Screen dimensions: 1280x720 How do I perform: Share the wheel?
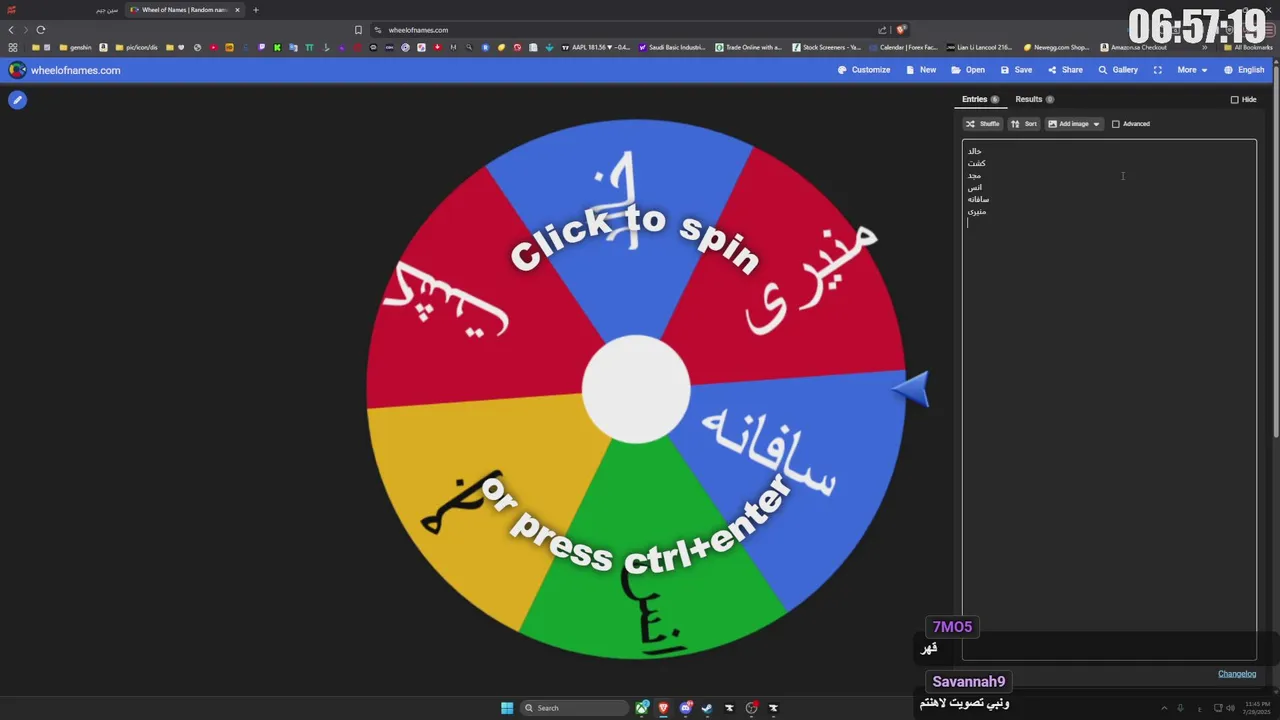[1065, 70]
